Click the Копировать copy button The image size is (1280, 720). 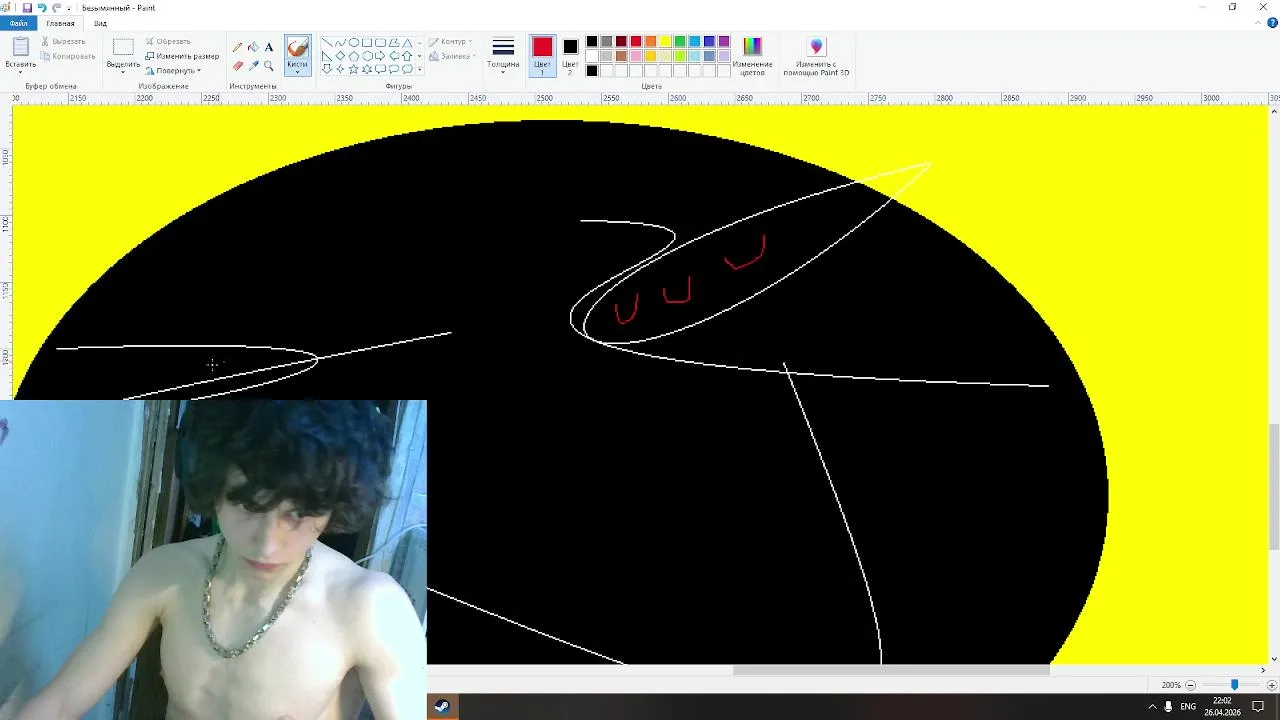click(68, 56)
